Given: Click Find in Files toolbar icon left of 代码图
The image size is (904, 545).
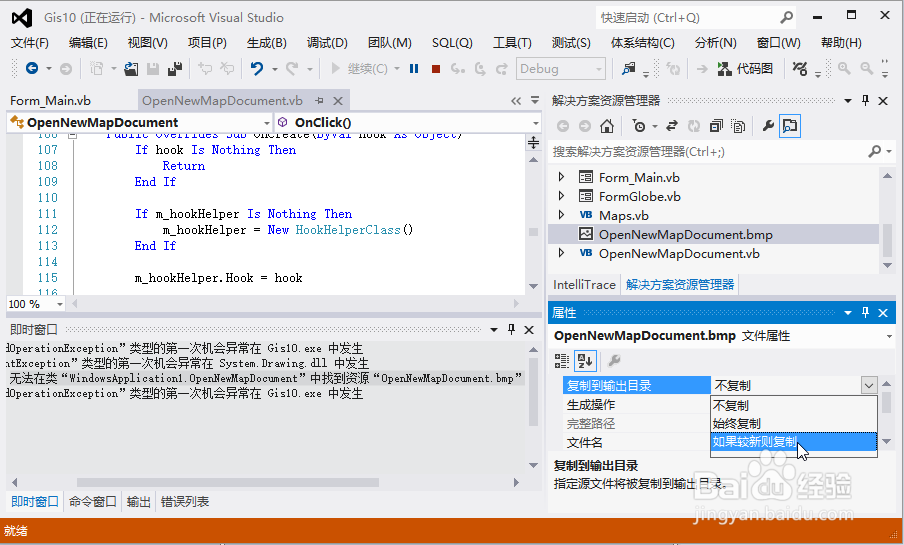Looking at the screenshot, I should pos(628,69).
